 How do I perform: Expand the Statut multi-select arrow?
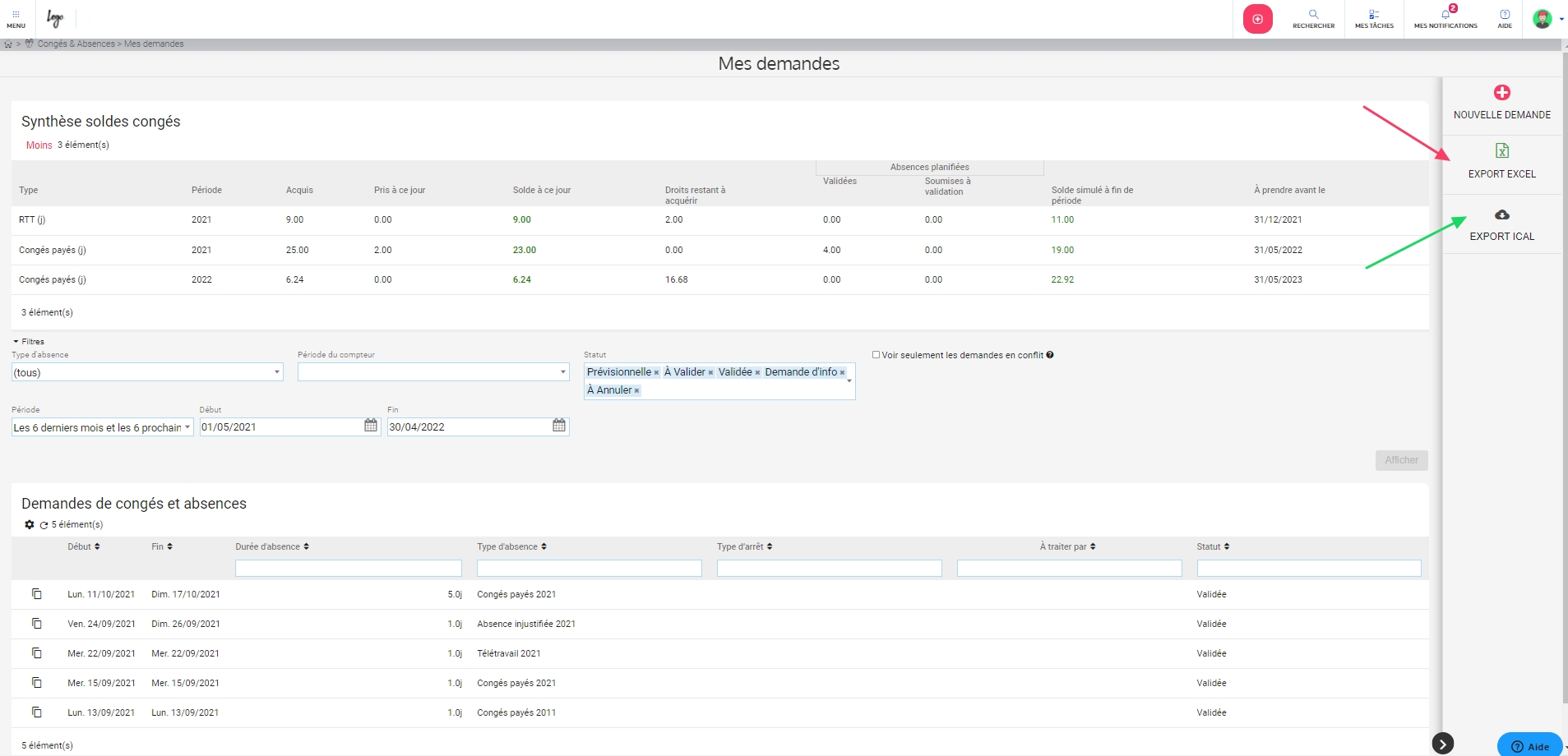pyautogui.click(x=849, y=381)
